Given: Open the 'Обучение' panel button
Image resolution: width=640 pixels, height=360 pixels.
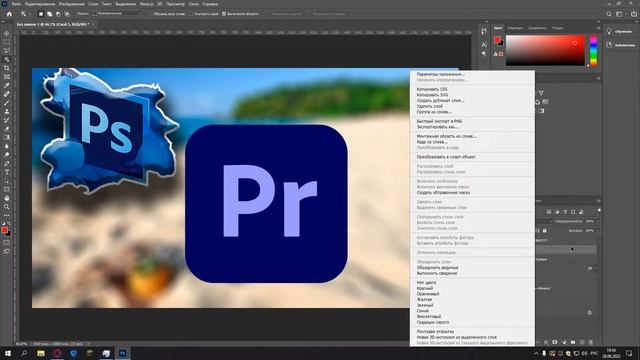Looking at the screenshot, I should pos(620,31).
